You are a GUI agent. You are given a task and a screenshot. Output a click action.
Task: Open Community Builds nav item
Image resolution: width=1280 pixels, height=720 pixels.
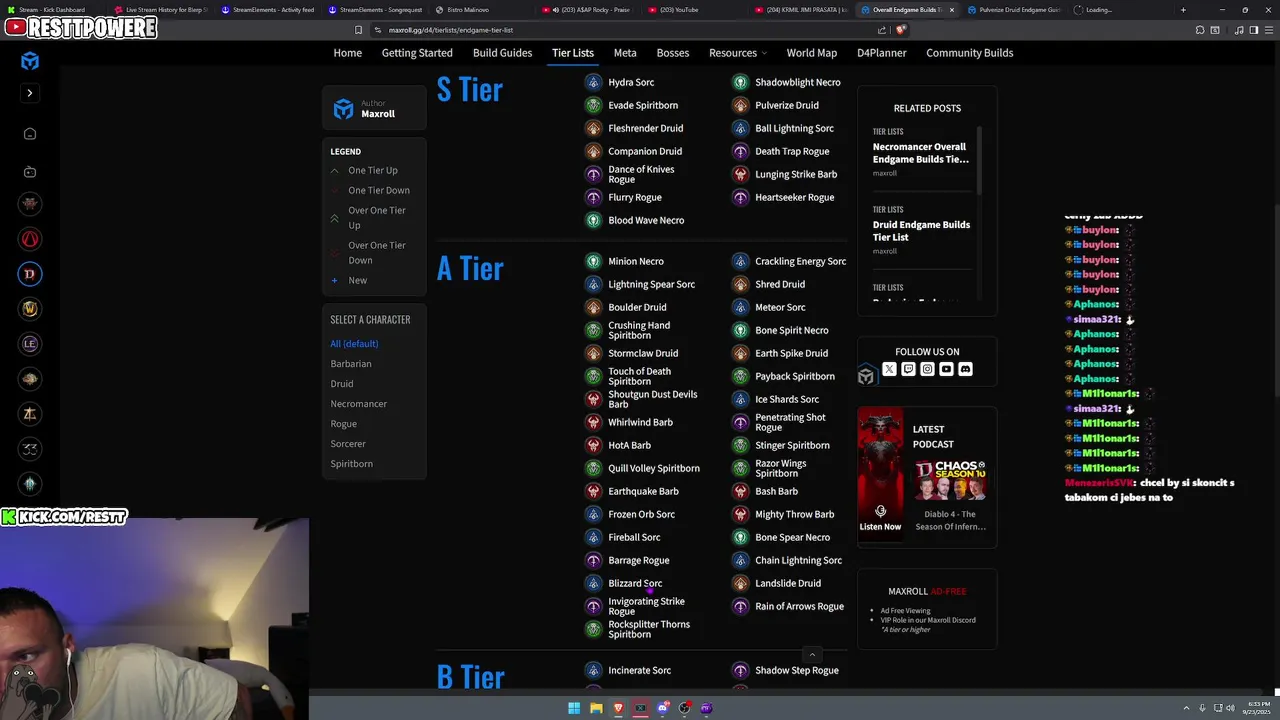970,53
